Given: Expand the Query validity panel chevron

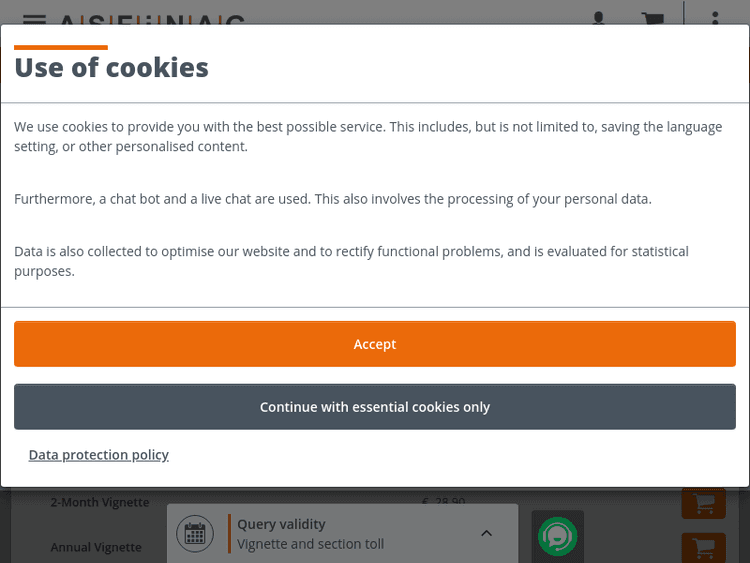Looking at the screenshot, I should click(x=486, y=533).
